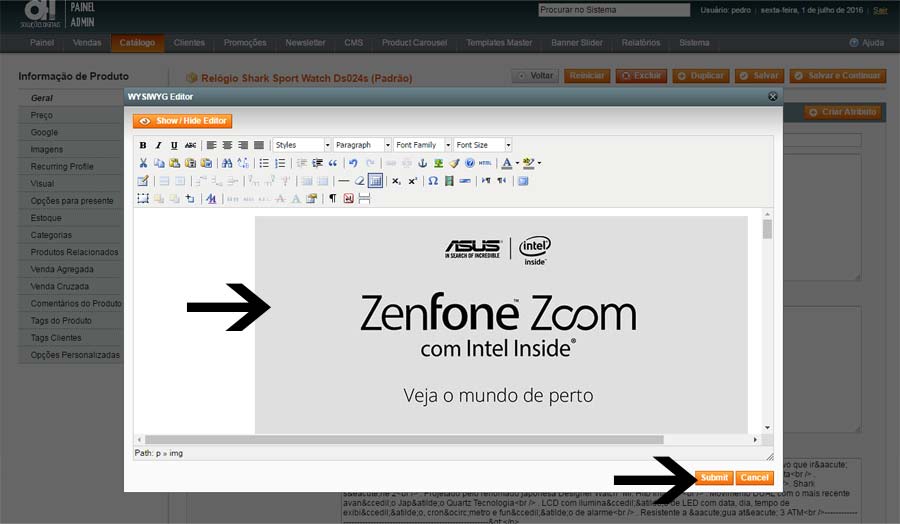
Task: Select the Imagens tab in sidebar
Action: point(47,149)
